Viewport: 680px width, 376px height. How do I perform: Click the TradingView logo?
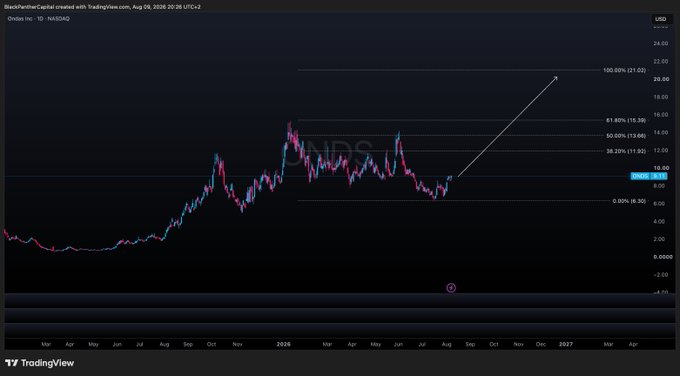39,363
